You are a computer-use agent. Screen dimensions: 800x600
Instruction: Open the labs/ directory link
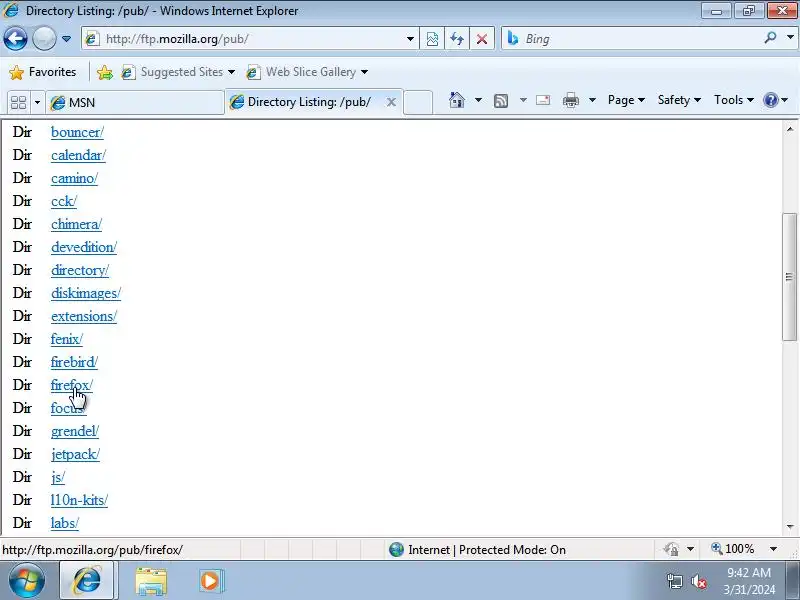tap(65, 523)
